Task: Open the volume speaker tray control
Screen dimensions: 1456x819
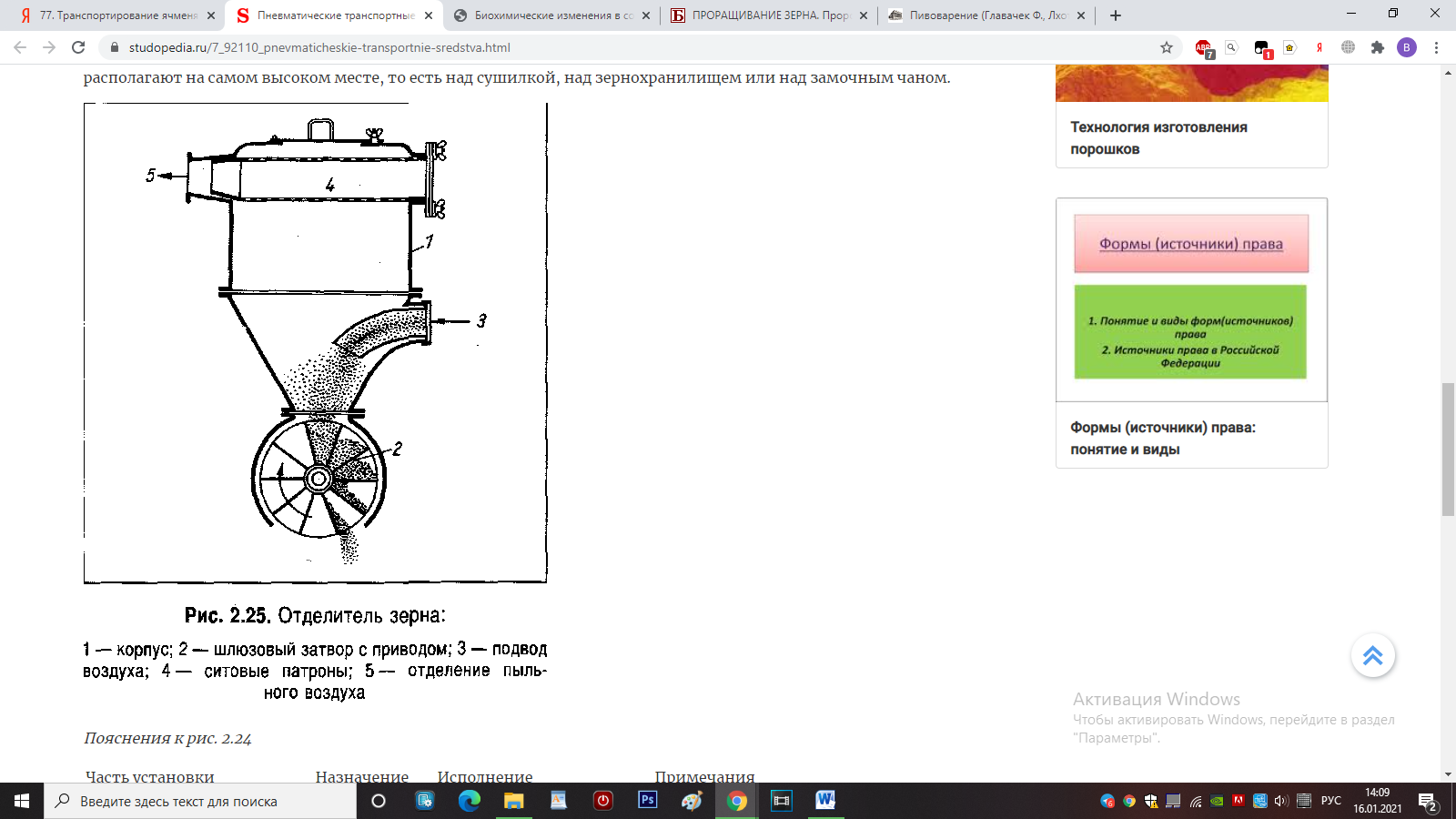Action: tap(1281, 801)
